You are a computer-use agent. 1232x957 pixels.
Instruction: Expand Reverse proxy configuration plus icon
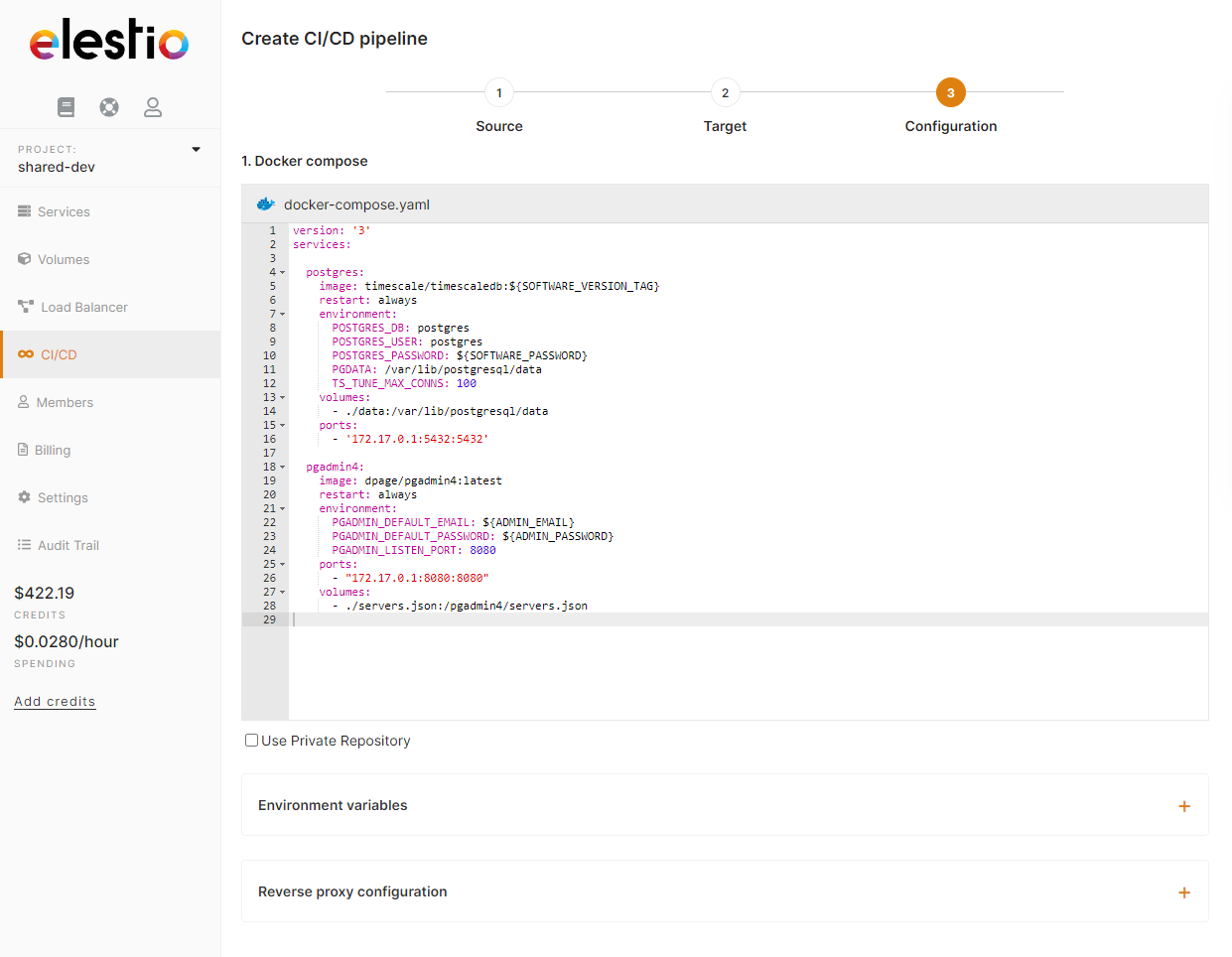tap(1183, 892)
